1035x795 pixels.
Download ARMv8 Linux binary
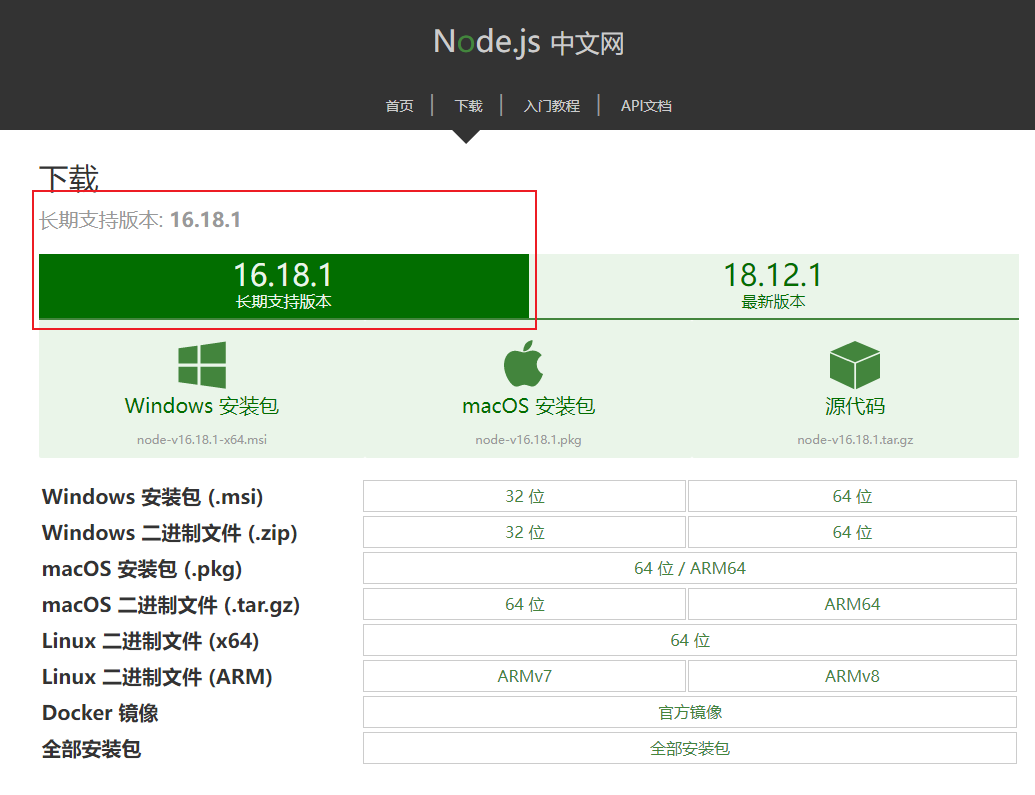pos(852,676)
